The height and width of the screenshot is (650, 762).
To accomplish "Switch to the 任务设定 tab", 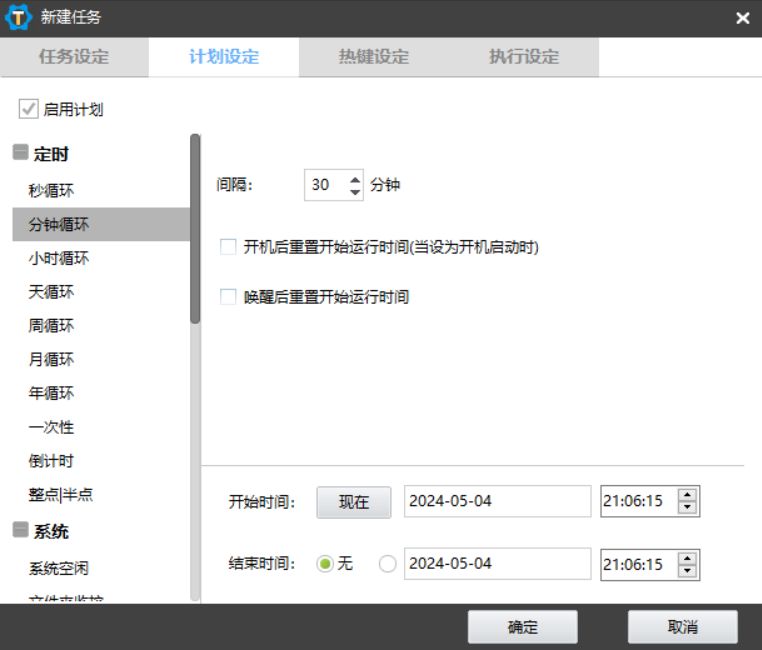I will click(x=74, y=57).
